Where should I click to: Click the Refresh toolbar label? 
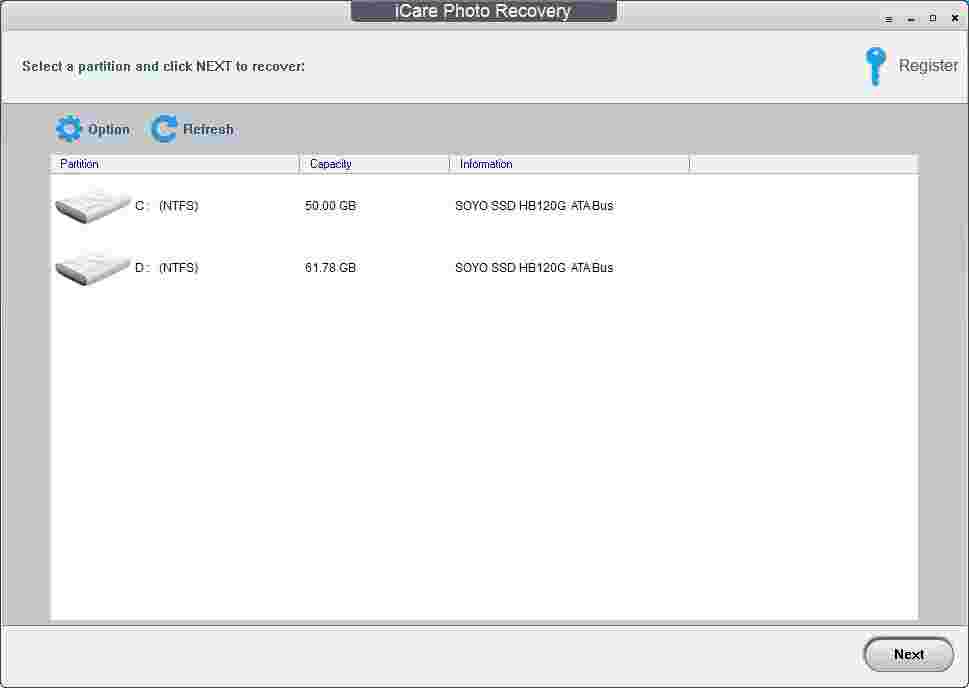207,129
